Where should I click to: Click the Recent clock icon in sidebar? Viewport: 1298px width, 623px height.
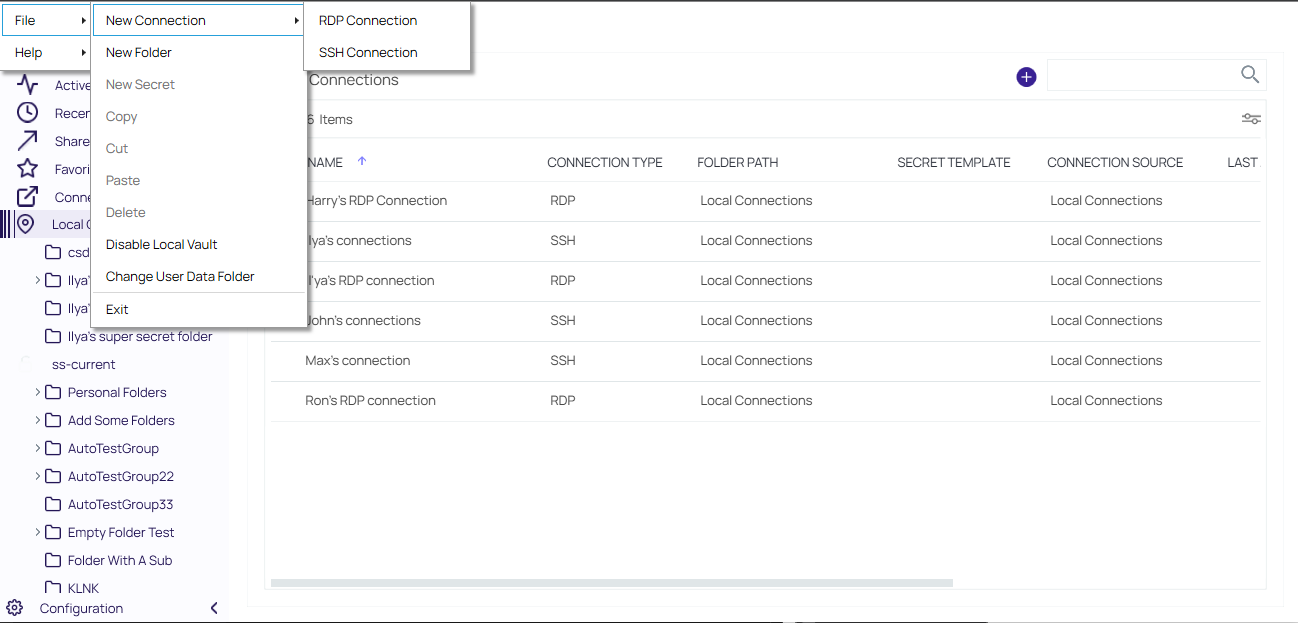click(x=28, y=113)
